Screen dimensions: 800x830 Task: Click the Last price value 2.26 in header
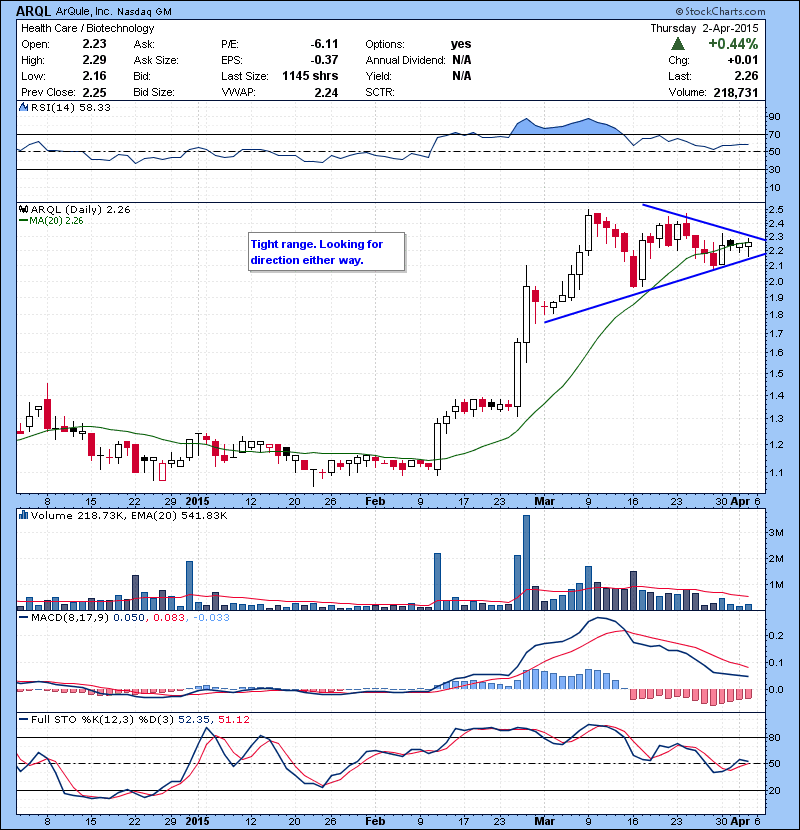747,76
